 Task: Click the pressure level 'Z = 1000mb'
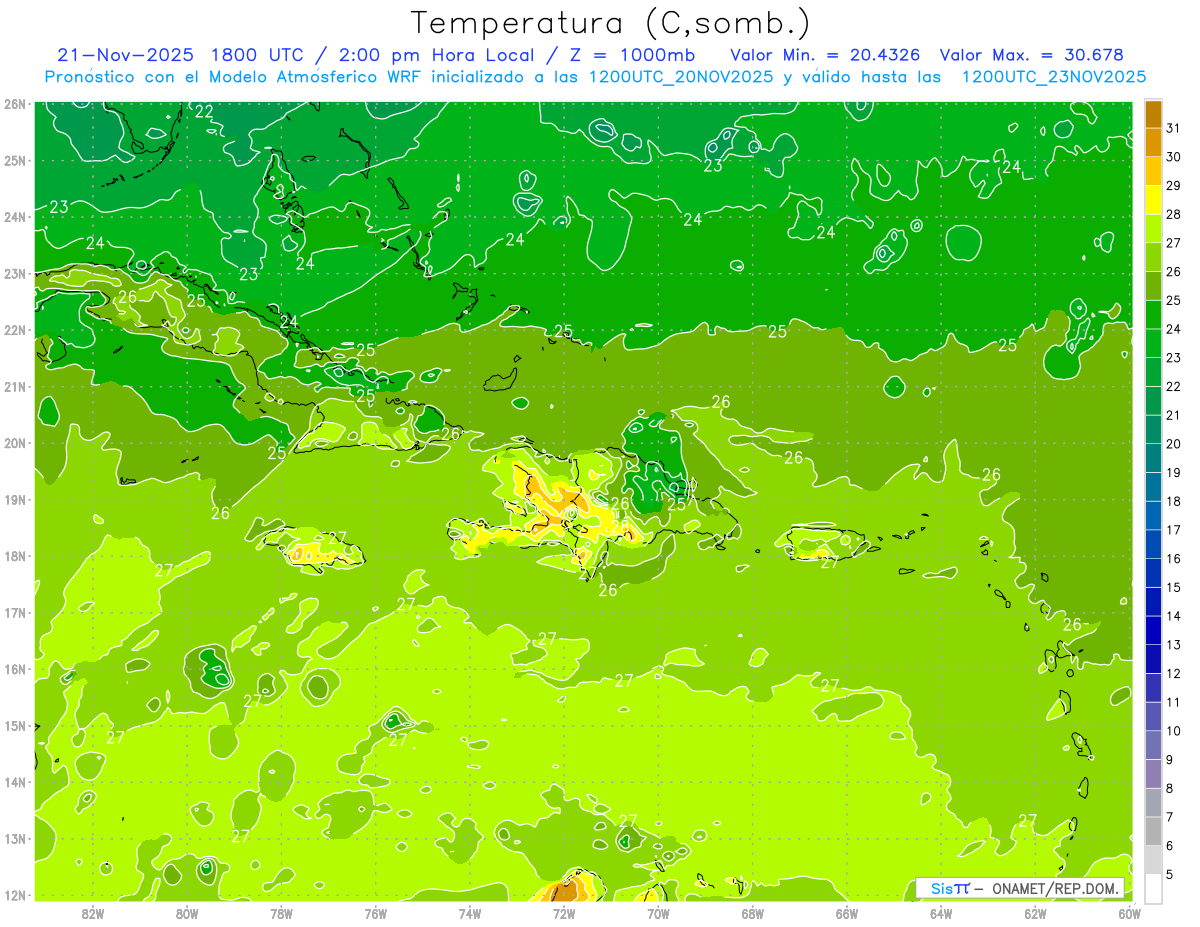point(632,55)
